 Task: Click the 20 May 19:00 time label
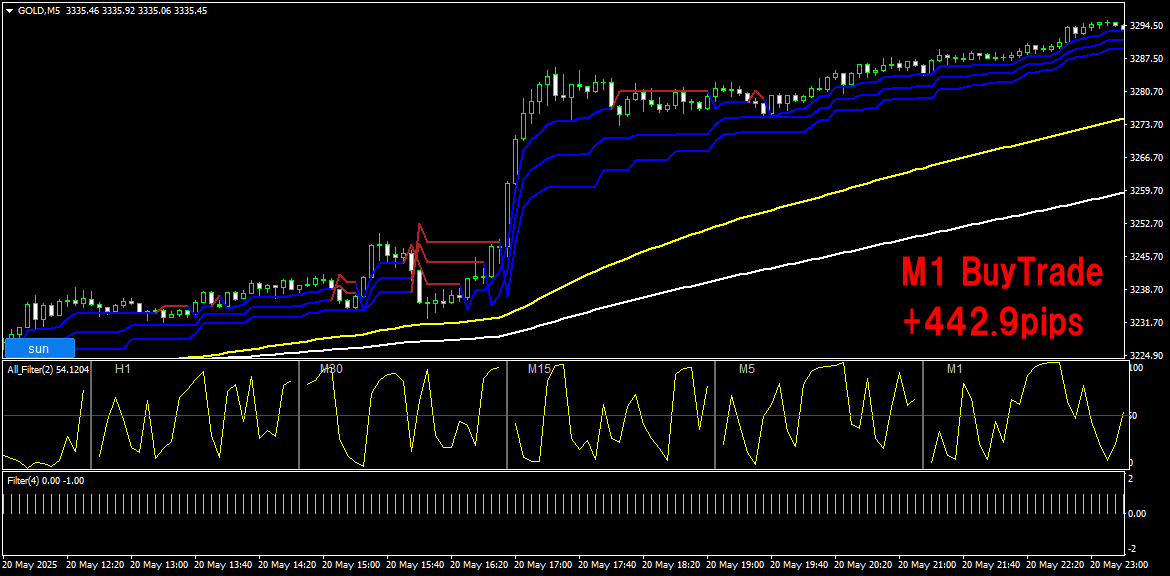[x=734, y=565]
